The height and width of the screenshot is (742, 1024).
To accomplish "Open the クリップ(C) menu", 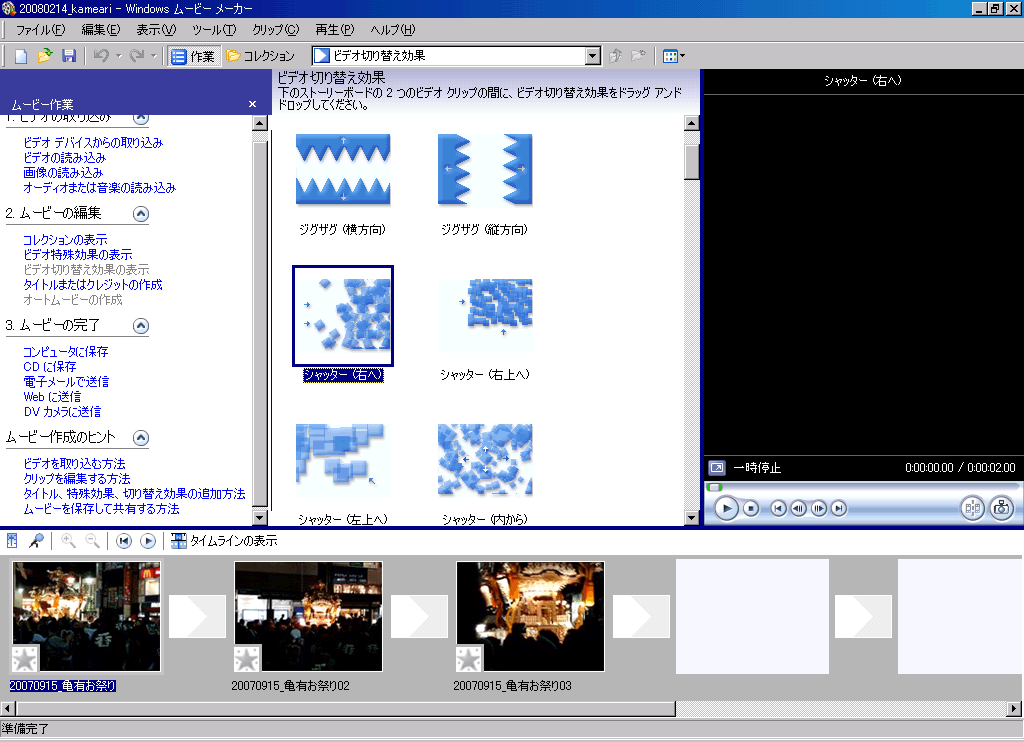I will [x=275, y=30].
